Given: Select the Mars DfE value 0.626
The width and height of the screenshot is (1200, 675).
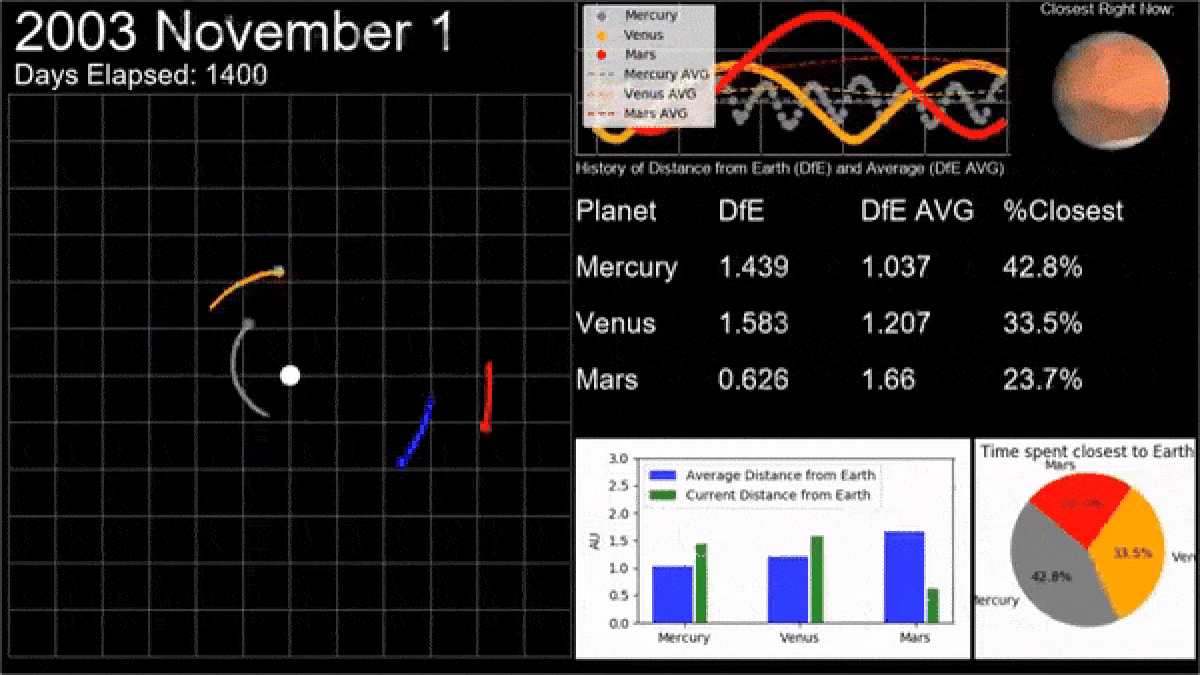Looking at the screenshot, I should tap(753, 380).
